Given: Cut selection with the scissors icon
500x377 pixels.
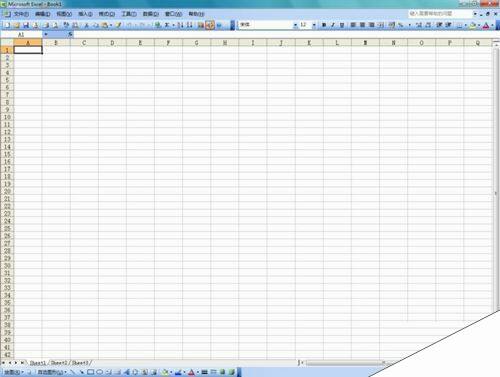Looking at the screenshot, I should [86, 25].
